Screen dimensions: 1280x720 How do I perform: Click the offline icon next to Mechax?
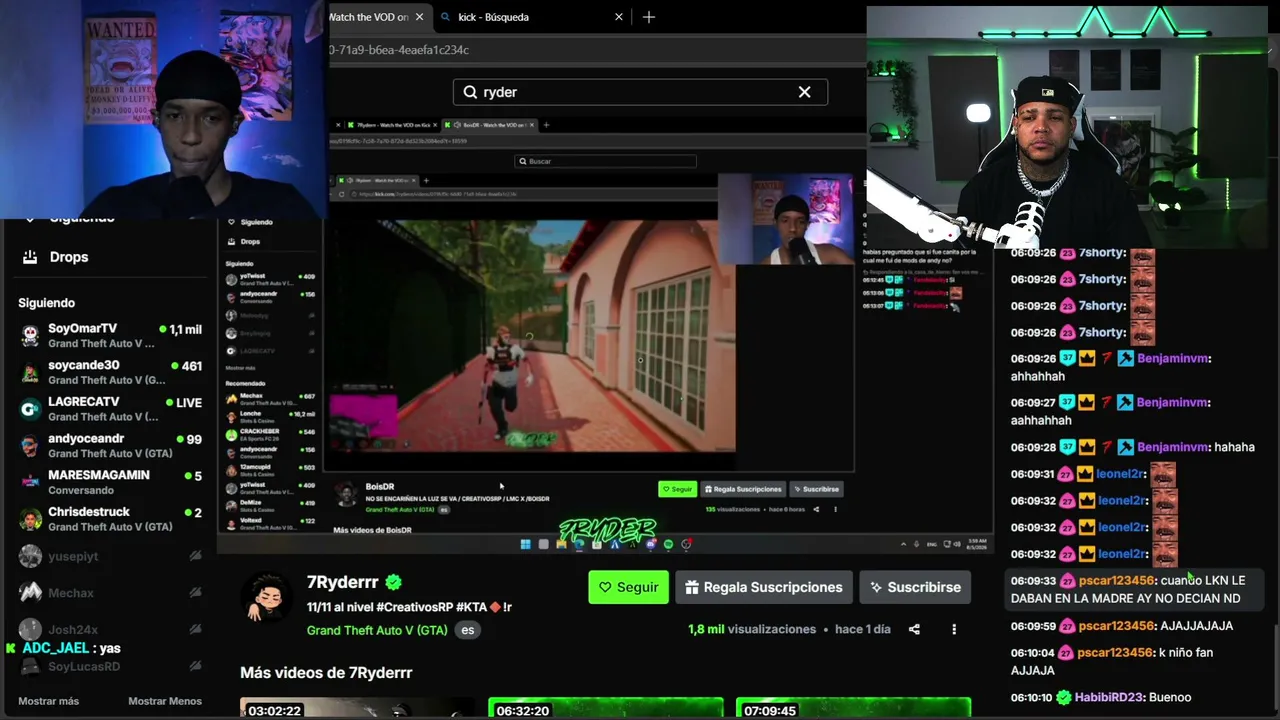coord(195,593)
